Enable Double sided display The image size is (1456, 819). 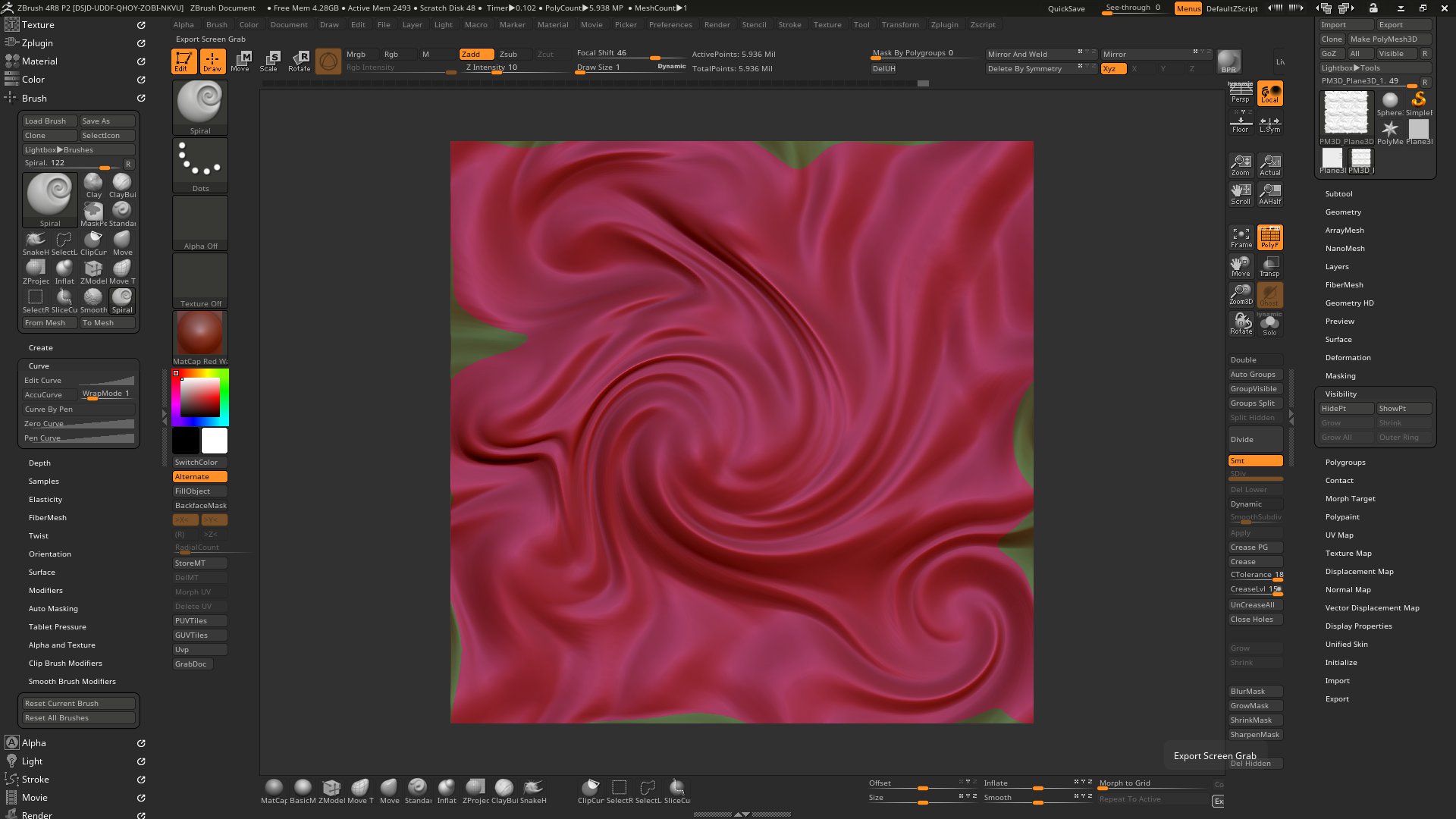click(1254, 359)
